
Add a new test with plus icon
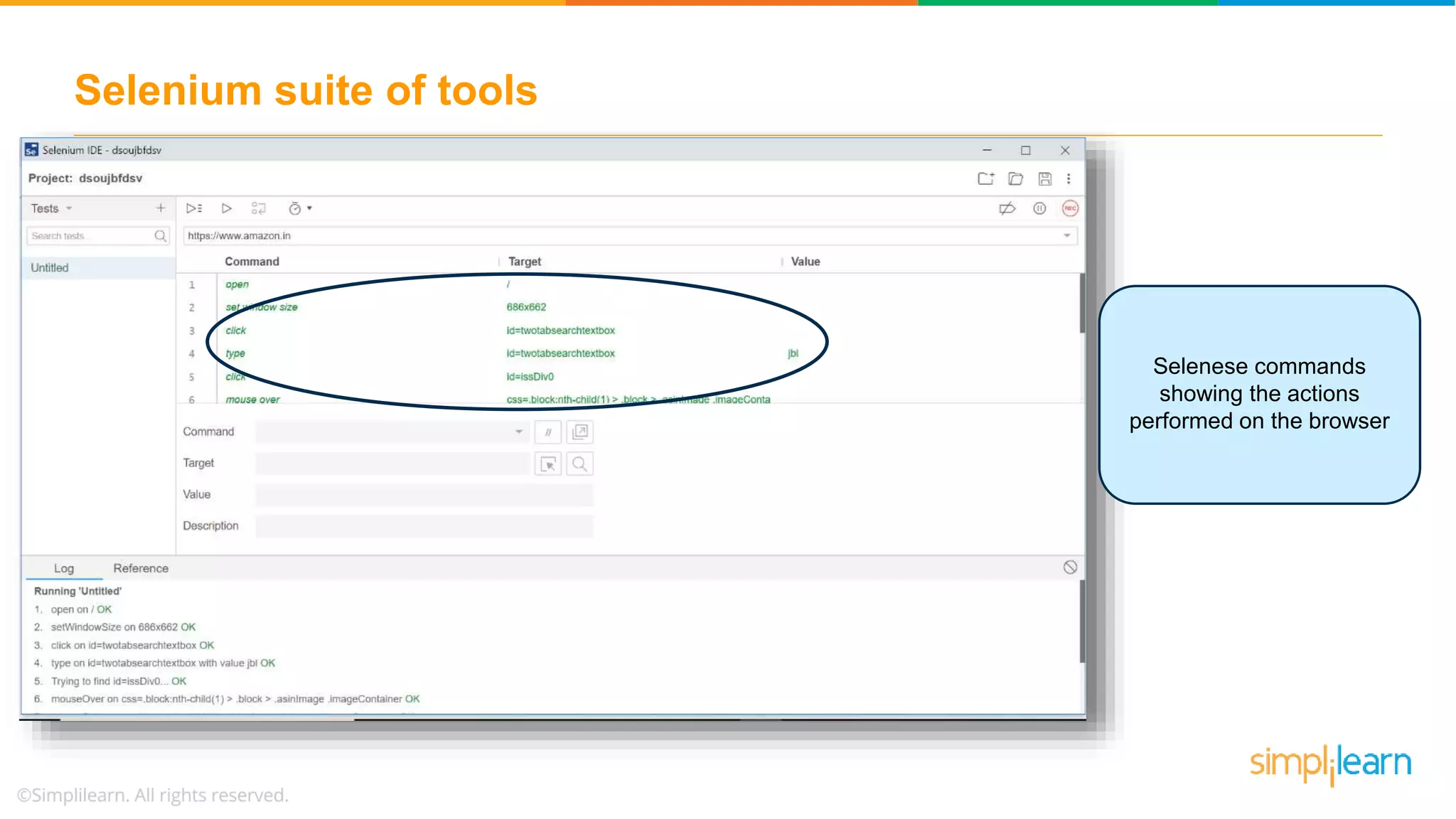click(161, 208)
